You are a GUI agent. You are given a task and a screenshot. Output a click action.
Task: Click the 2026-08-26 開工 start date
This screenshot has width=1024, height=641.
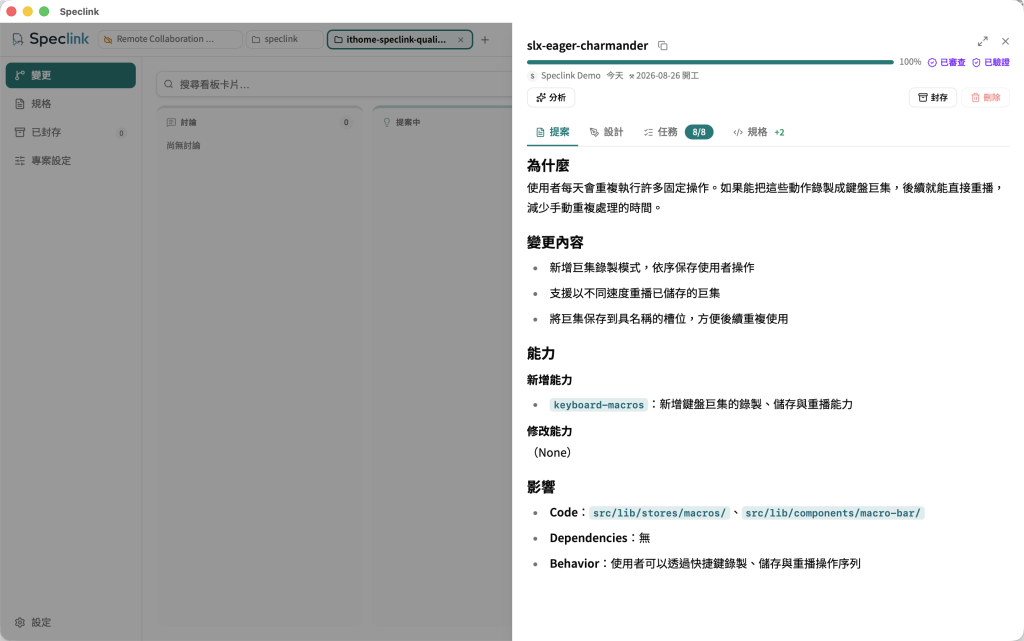tap(664, 76)
